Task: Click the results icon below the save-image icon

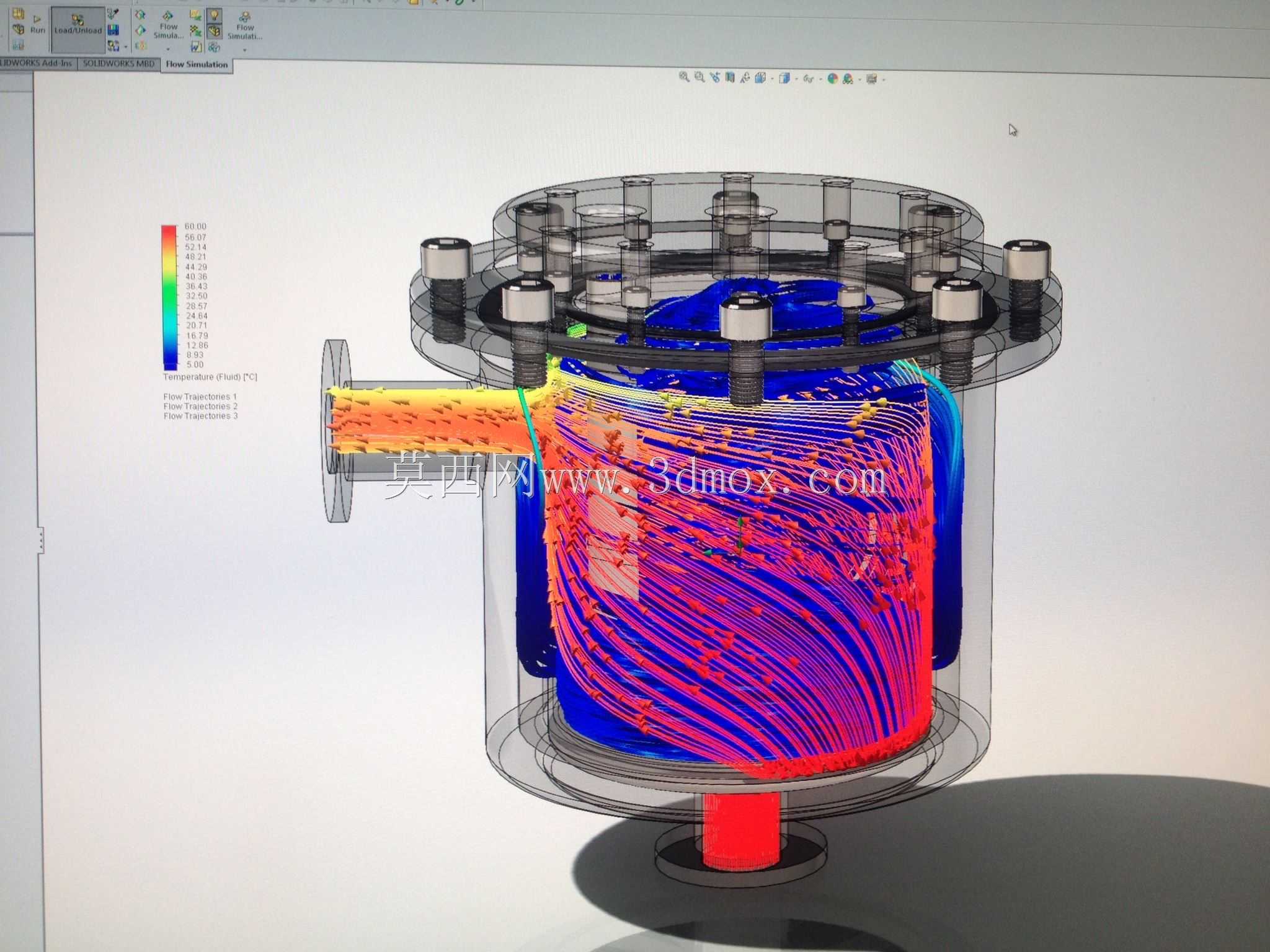Action: click(113, 45)
